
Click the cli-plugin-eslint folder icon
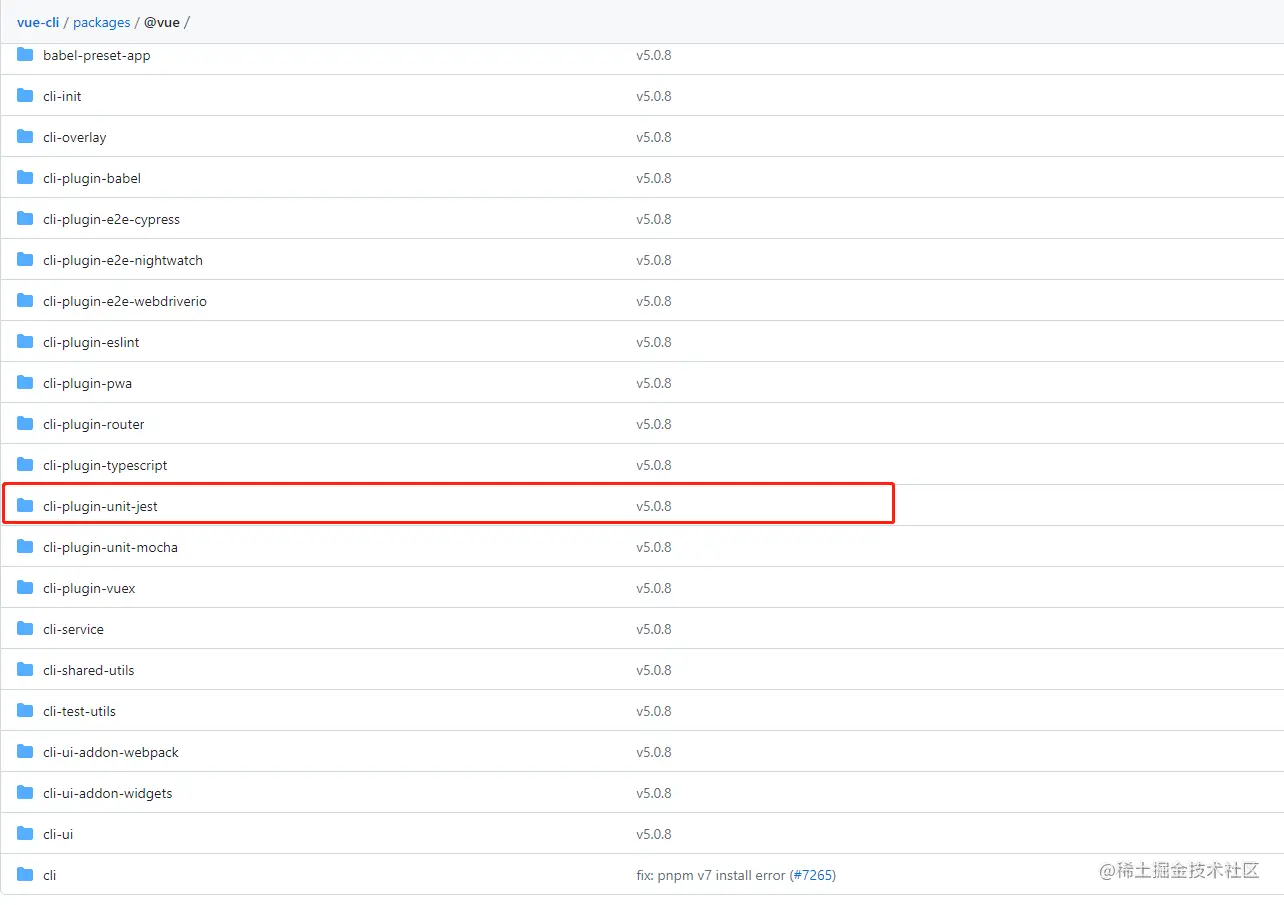25,342
